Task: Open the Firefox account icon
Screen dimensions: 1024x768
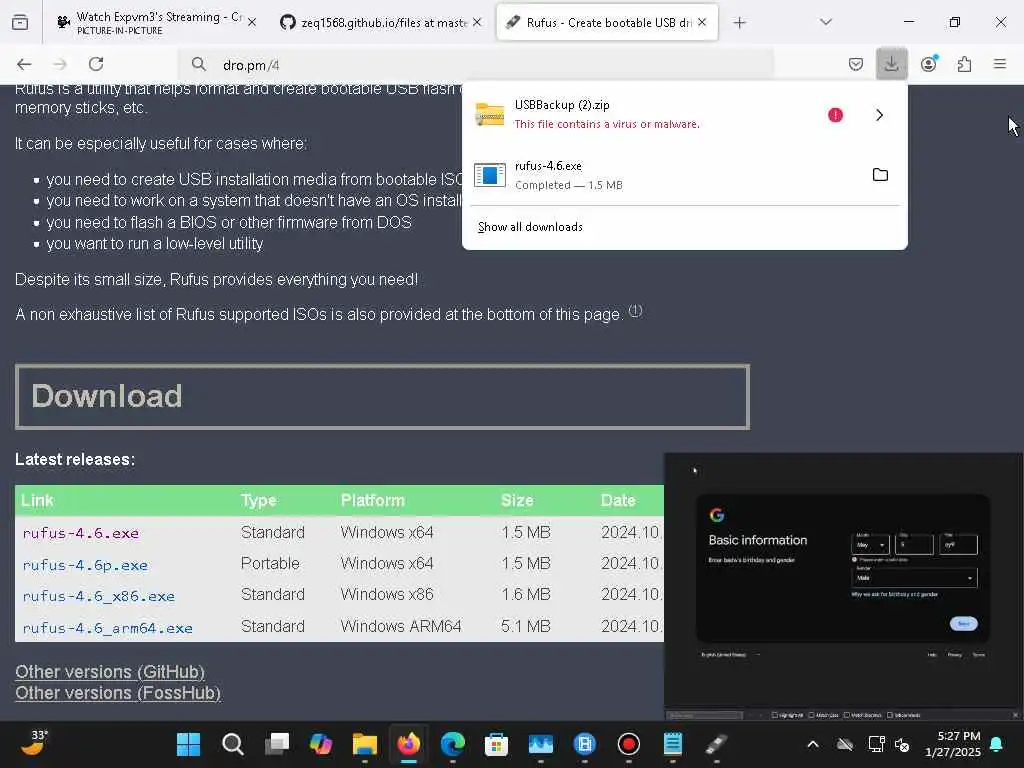Action: pos(929,64)
